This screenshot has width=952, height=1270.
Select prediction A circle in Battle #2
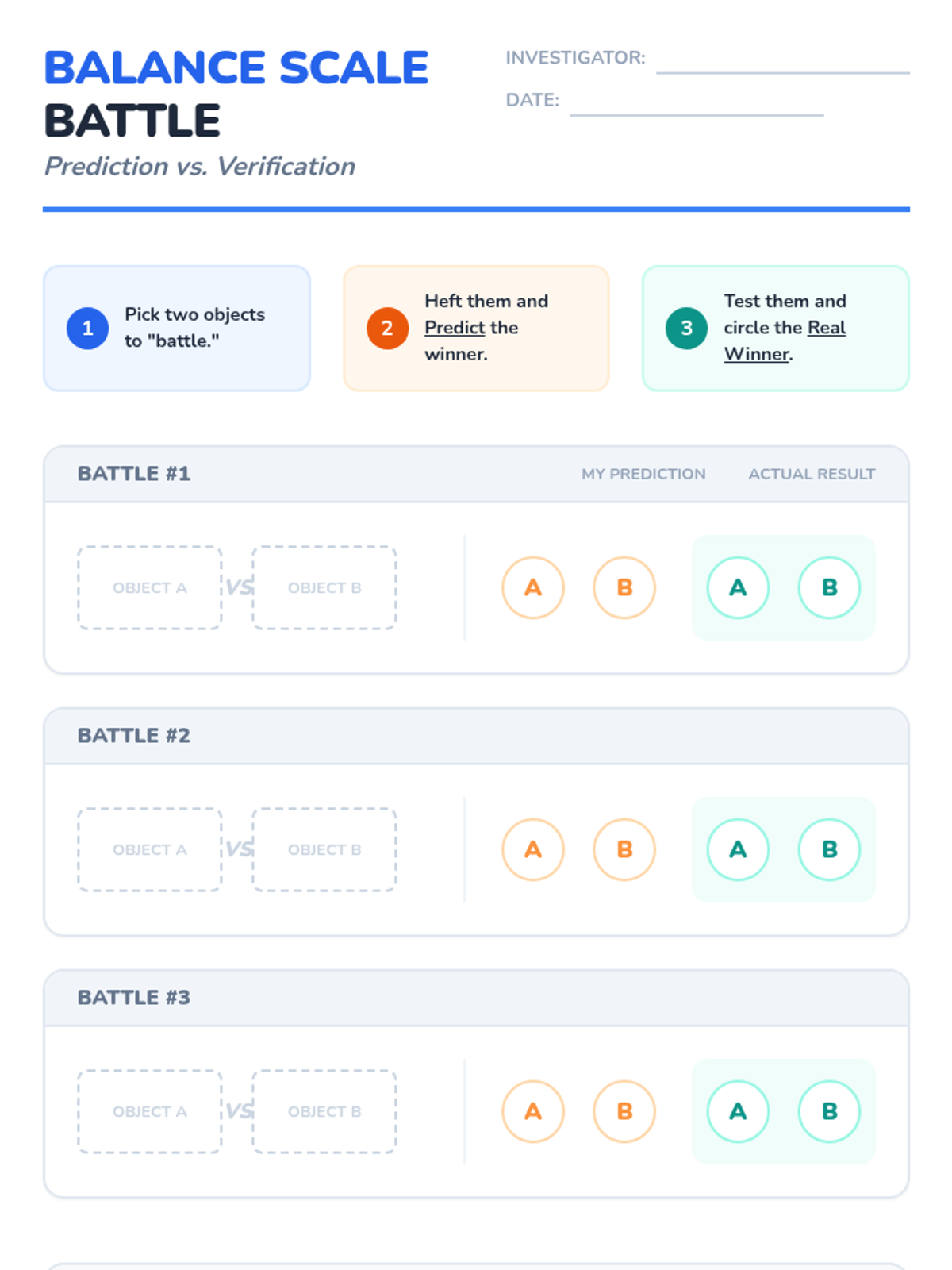(x=533, y=849)
